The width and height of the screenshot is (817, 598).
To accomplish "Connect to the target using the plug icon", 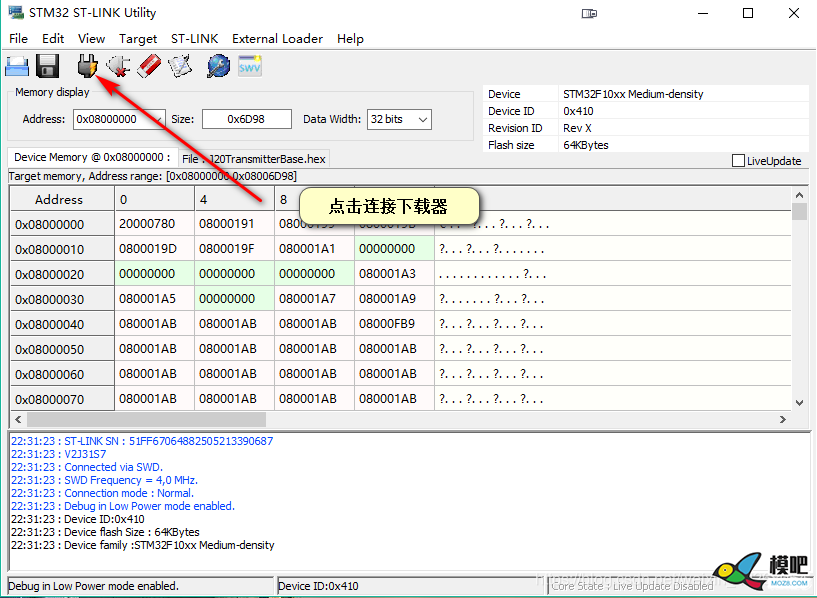I will pos(87,66).
